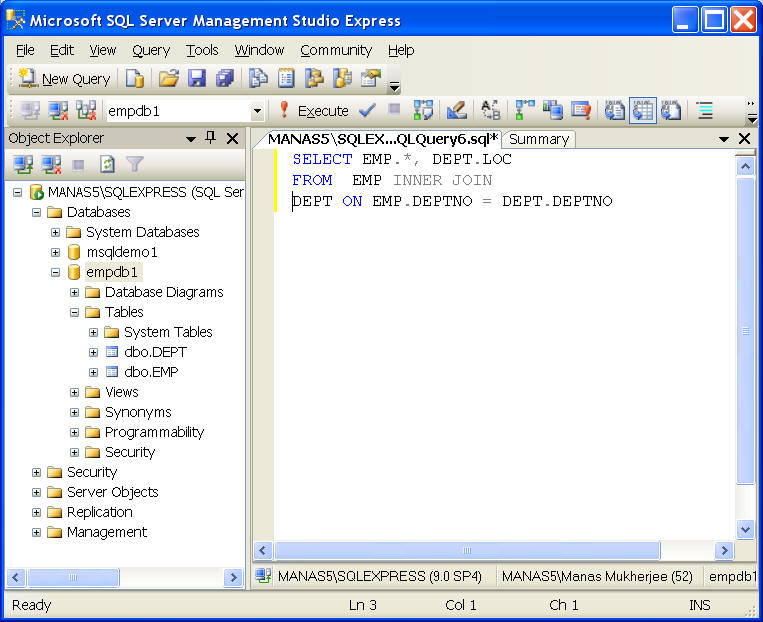Expand System Databases folder
This screenshot has width=763, height=622.
point(55,232)
